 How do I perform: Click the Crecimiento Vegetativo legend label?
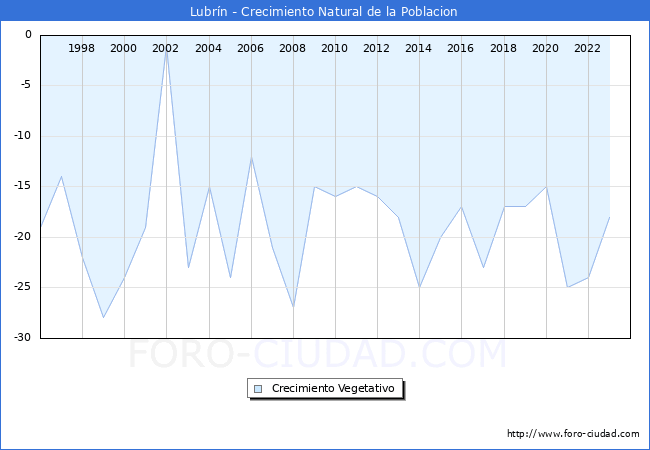(334, 388)
